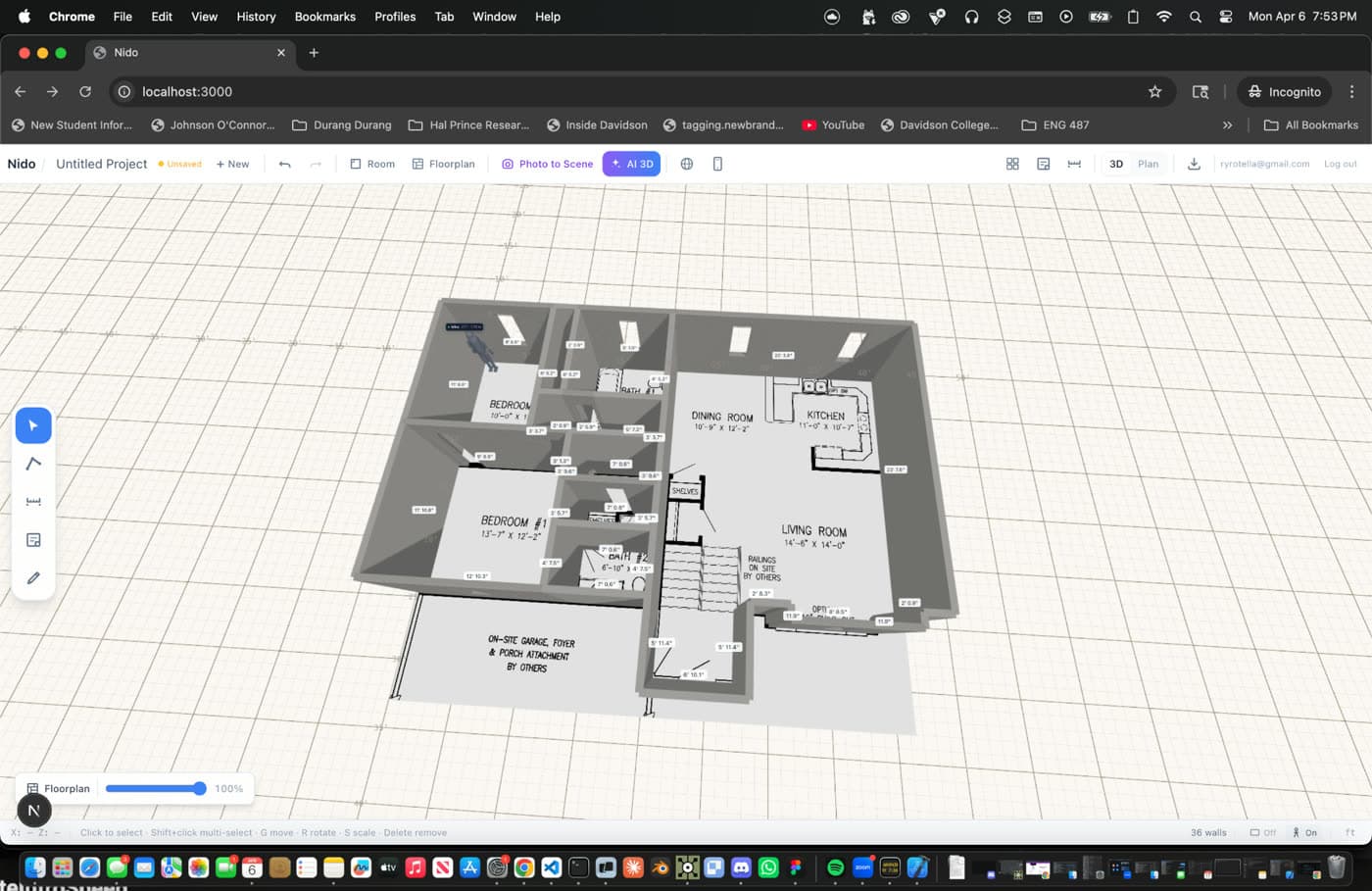Viewport: 1372px width, 891px height.
Task: Click the Log out link
Action: pyautogui.click(x=1340, y=164)
